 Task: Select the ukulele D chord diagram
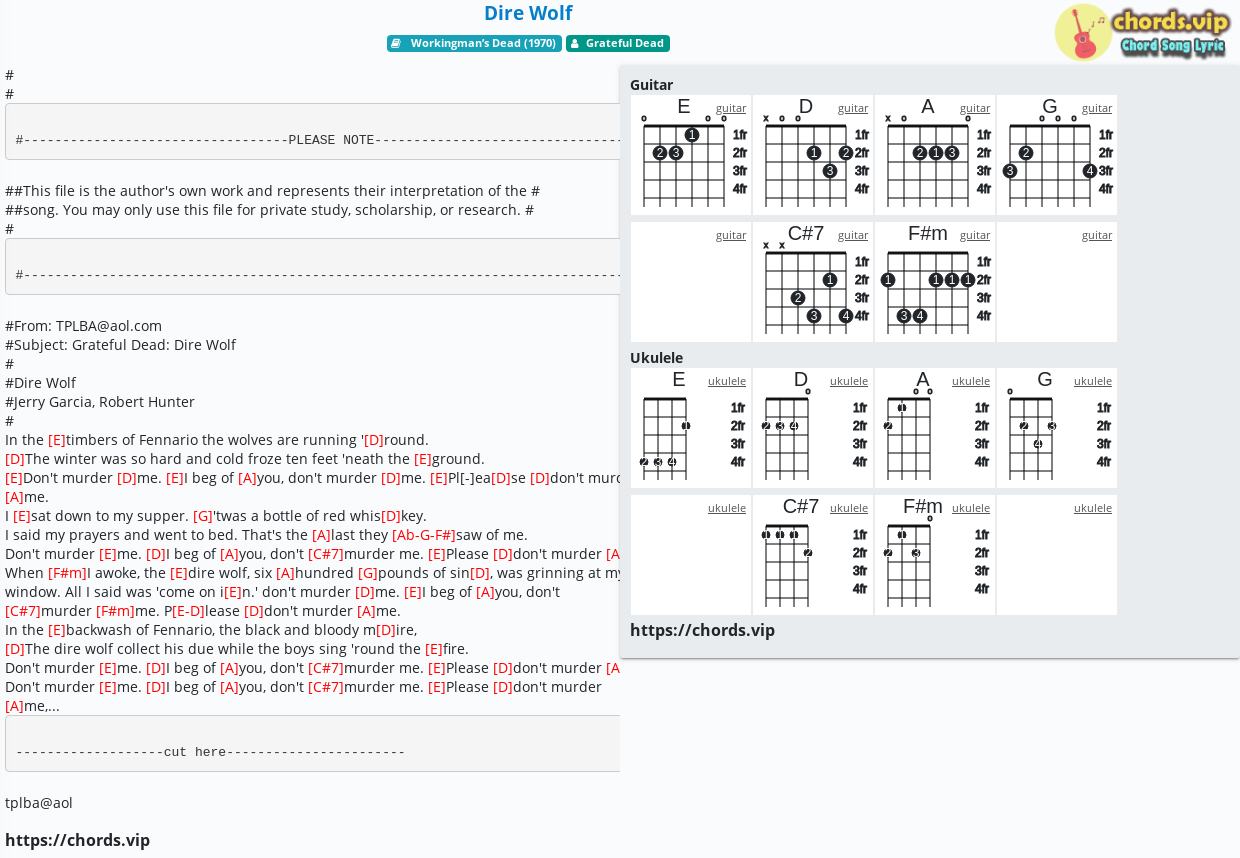tap(813, 428)
